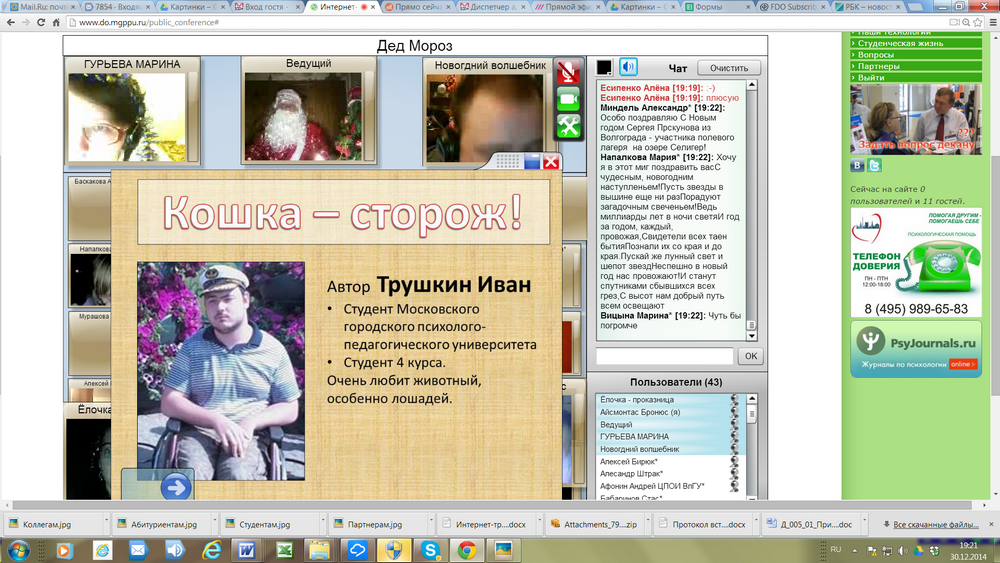Switch to РБК новости browser tab
This screenshot has width=1000, height=563.
866,6
